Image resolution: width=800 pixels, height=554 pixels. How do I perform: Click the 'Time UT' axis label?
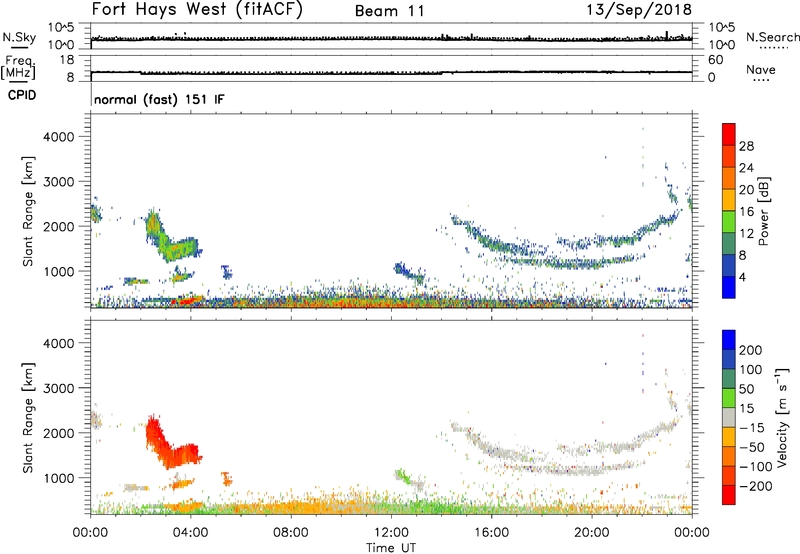point(391,547)
